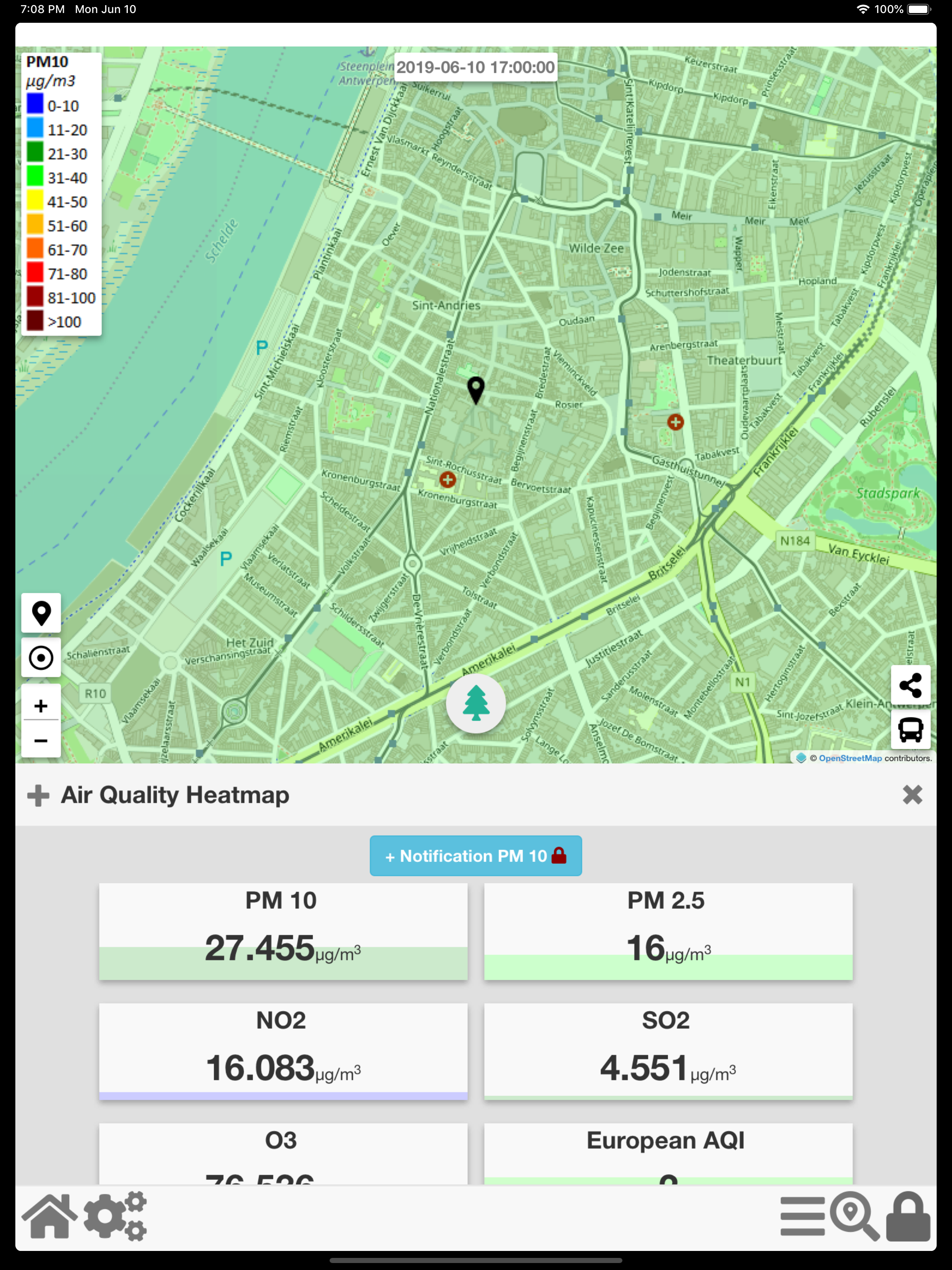
Task: Tap the red hospital marker near Gasthuistunnel
Action: [675, 422]
